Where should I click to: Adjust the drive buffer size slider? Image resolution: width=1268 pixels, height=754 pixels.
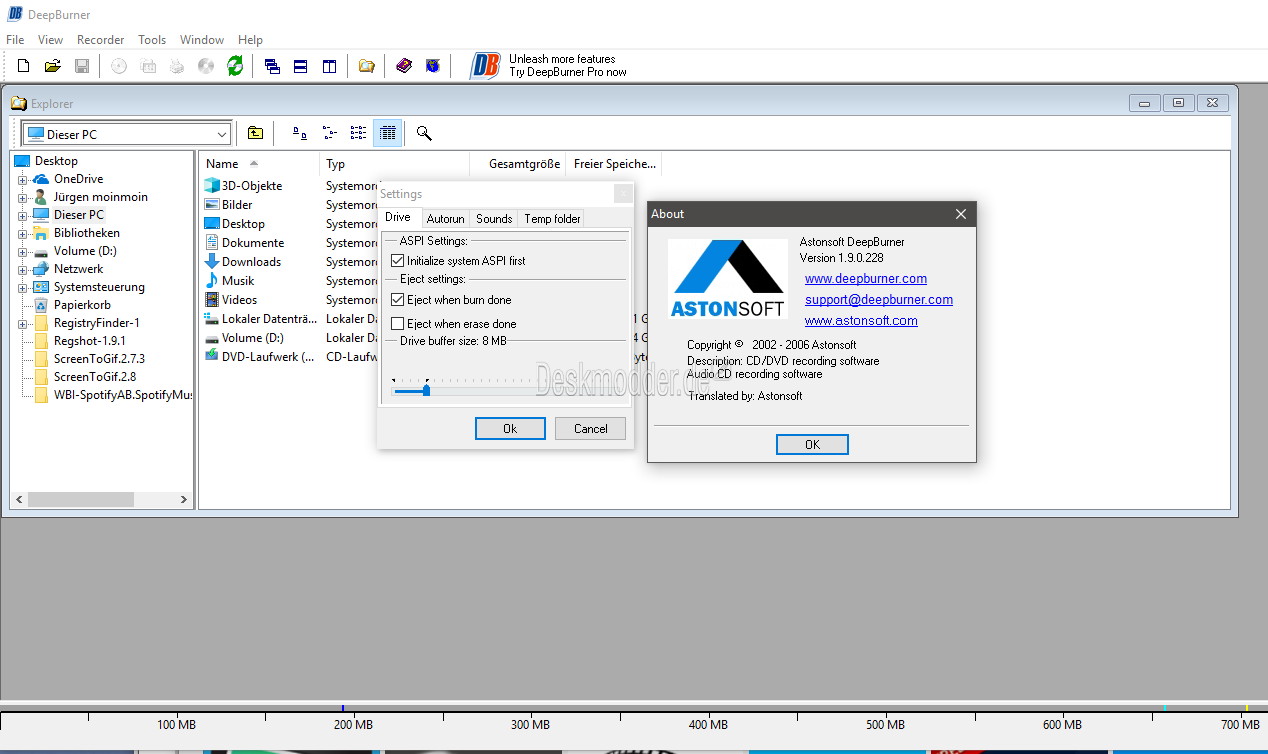[426, 390]
